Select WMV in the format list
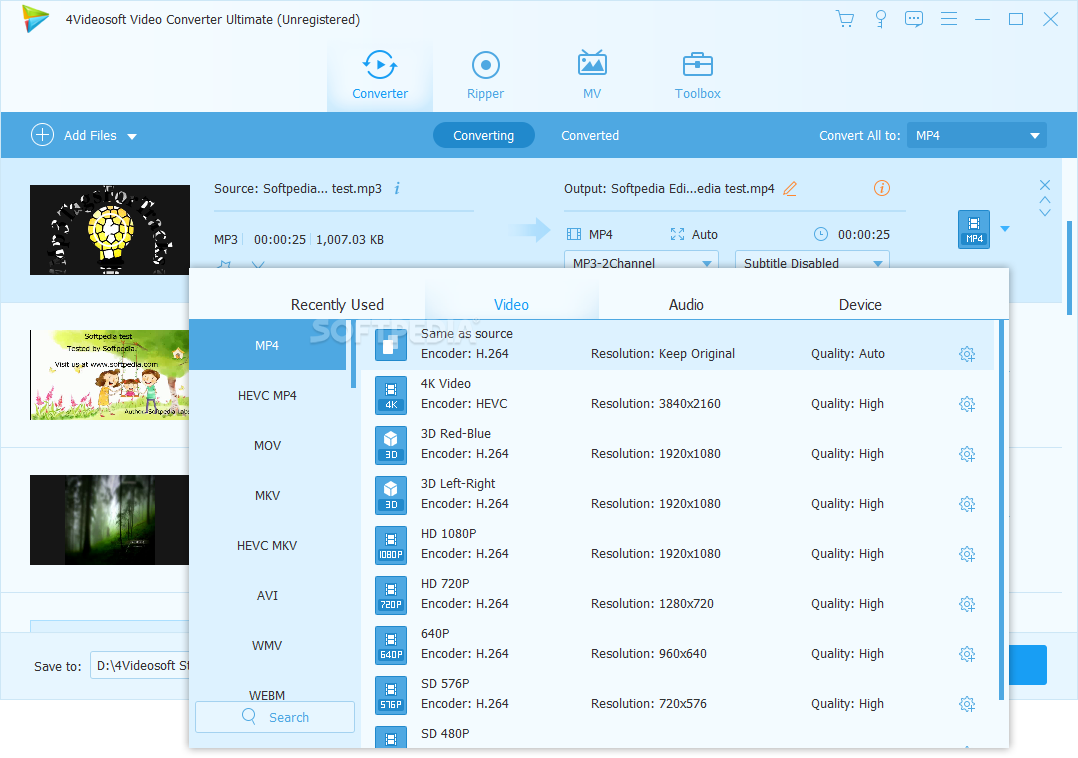Image resolution: width=1078 pixels, height=758 pixels. coord(267,645)
